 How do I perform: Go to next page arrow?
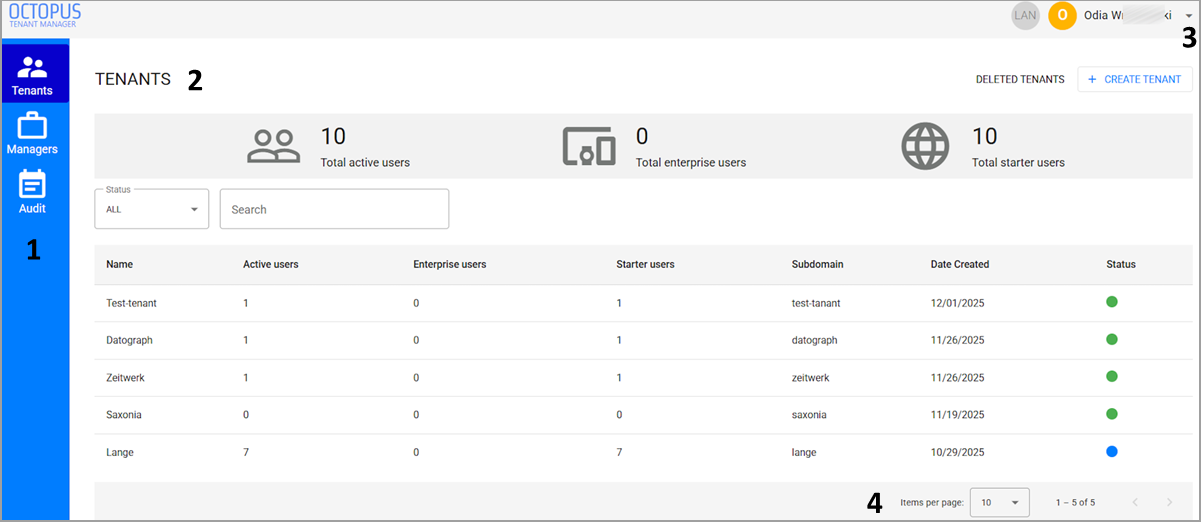pos(1169,502)
